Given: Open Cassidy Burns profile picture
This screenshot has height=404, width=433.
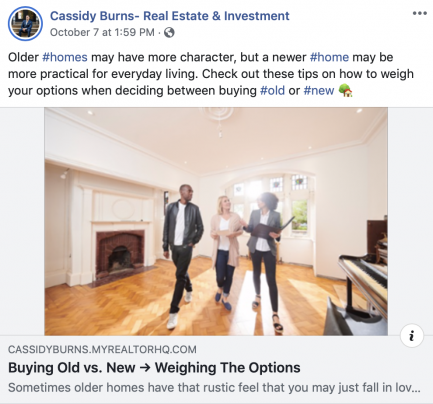Looking at the screenshot, I should point(25,24).
